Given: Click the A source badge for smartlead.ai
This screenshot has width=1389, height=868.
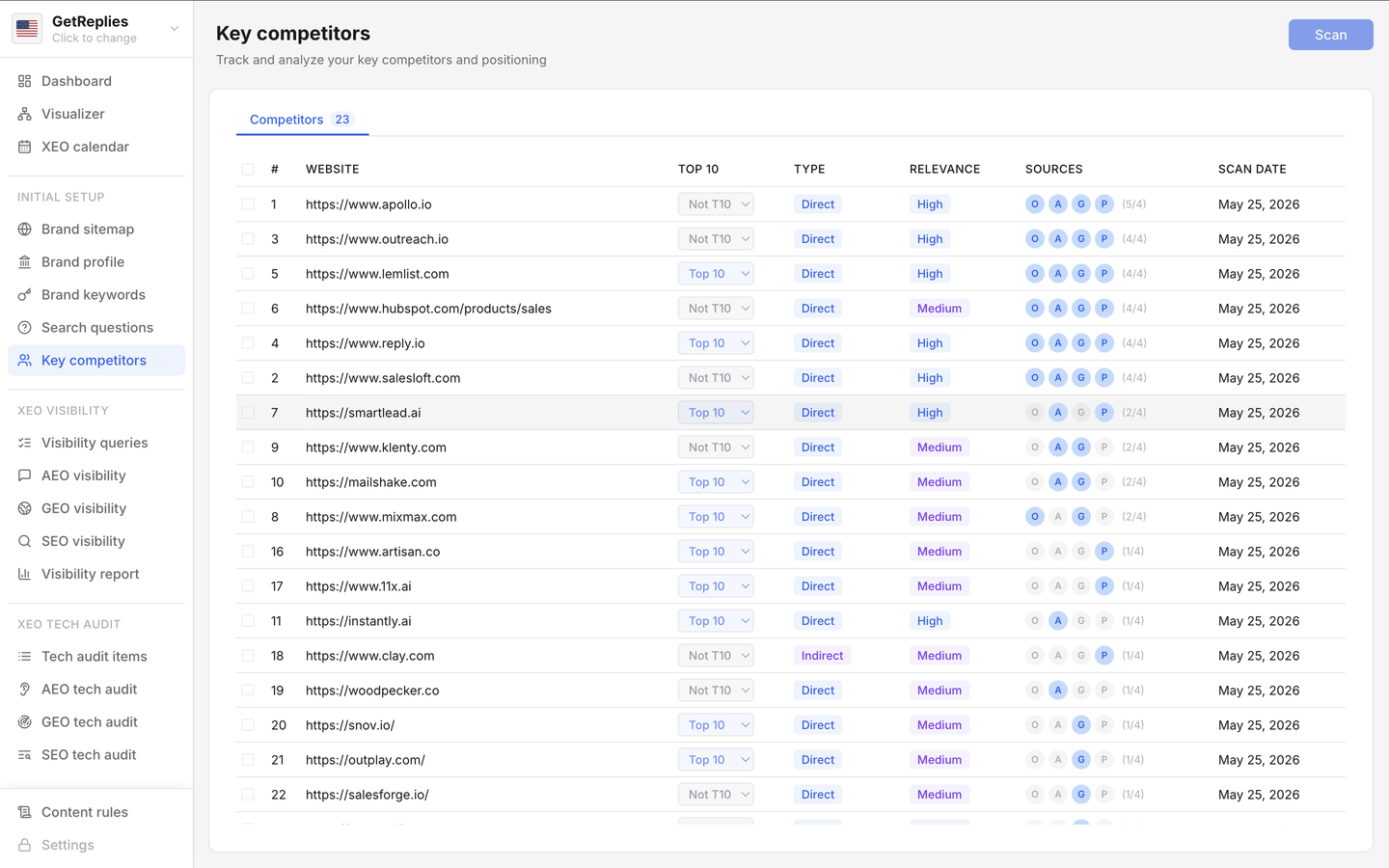Looking at the screenshot, I should click(1058, 413).
